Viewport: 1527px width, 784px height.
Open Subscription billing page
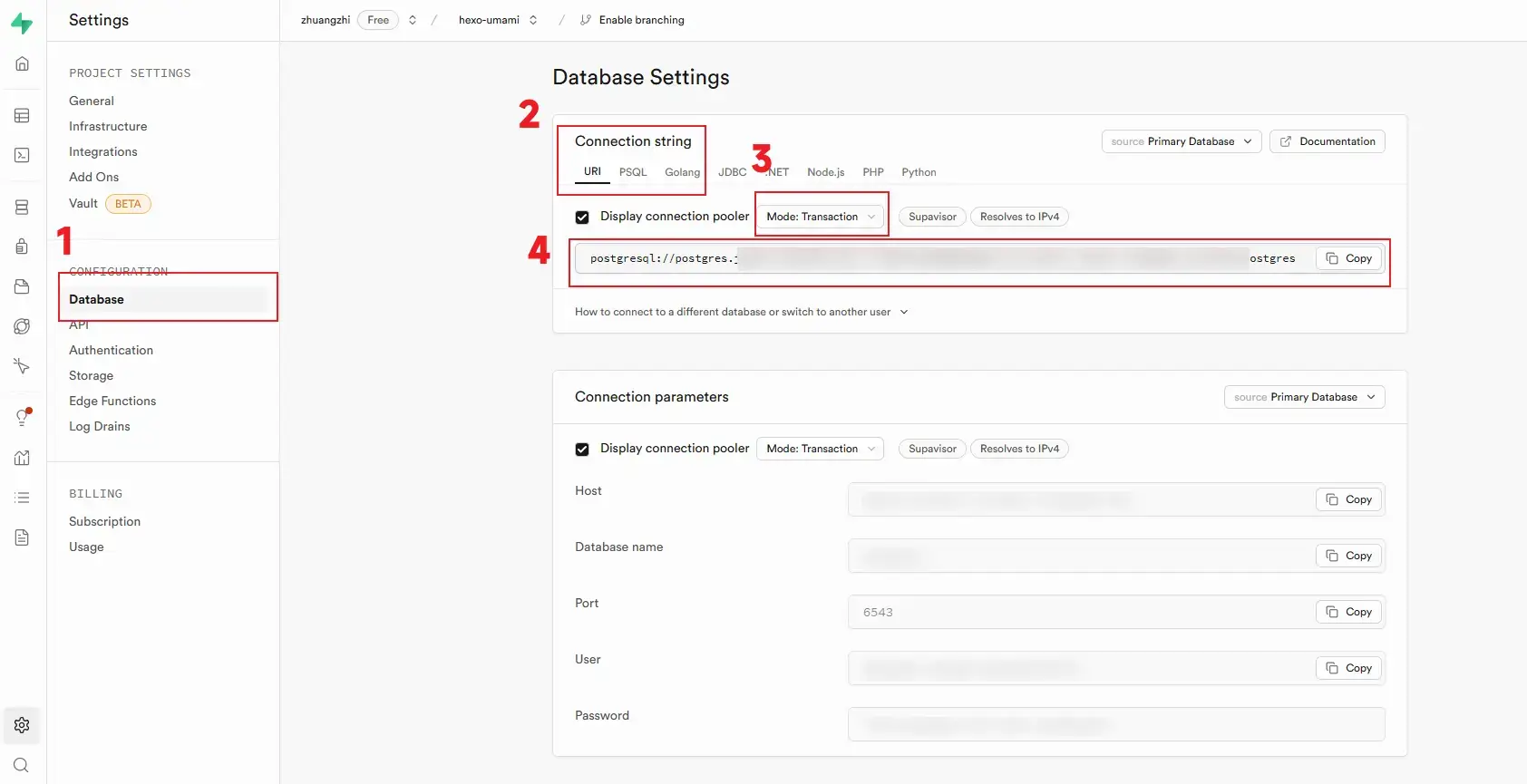105,521
